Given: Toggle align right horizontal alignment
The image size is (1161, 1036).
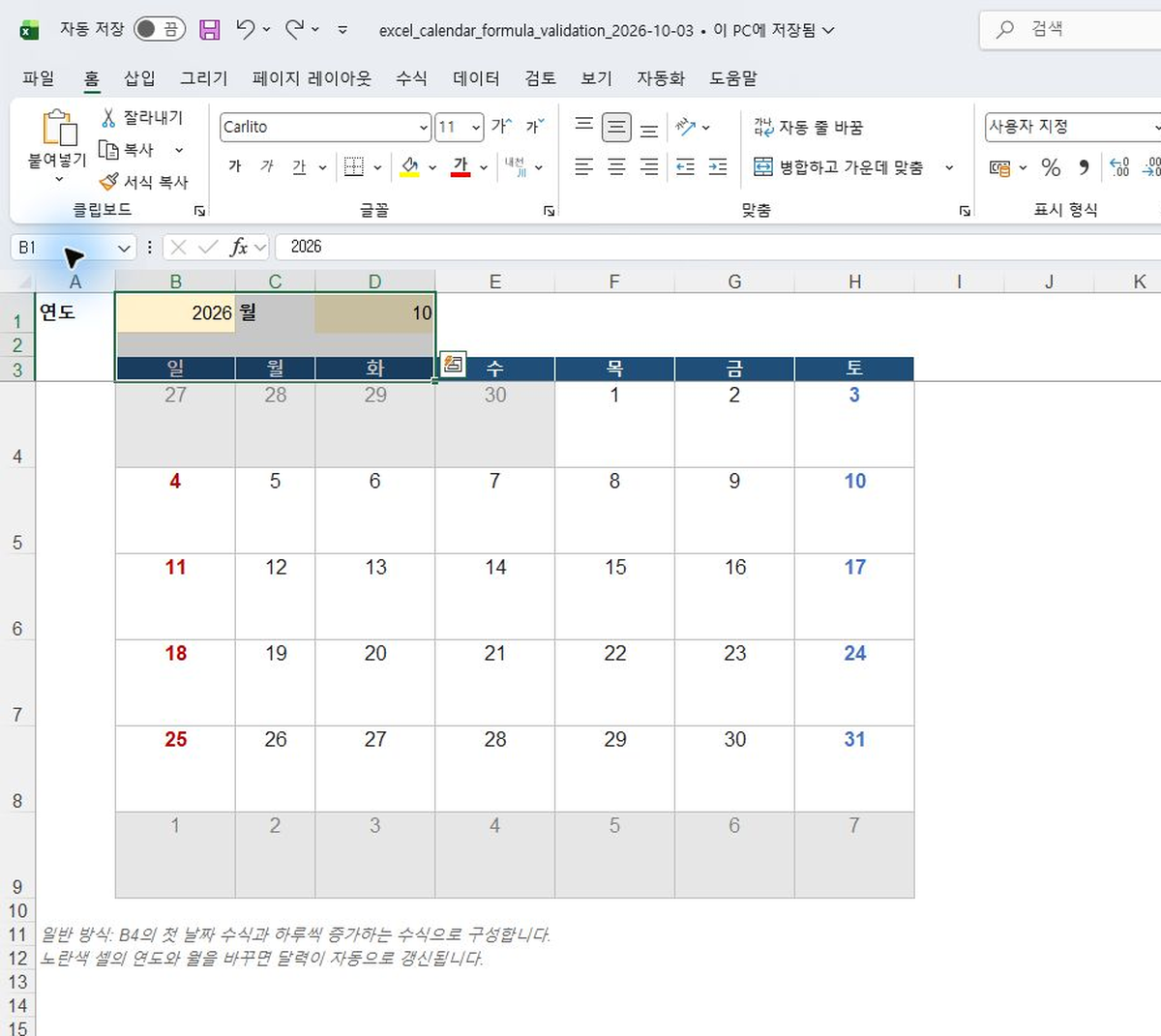Looking at the screenshot, I should click(649, 167).
